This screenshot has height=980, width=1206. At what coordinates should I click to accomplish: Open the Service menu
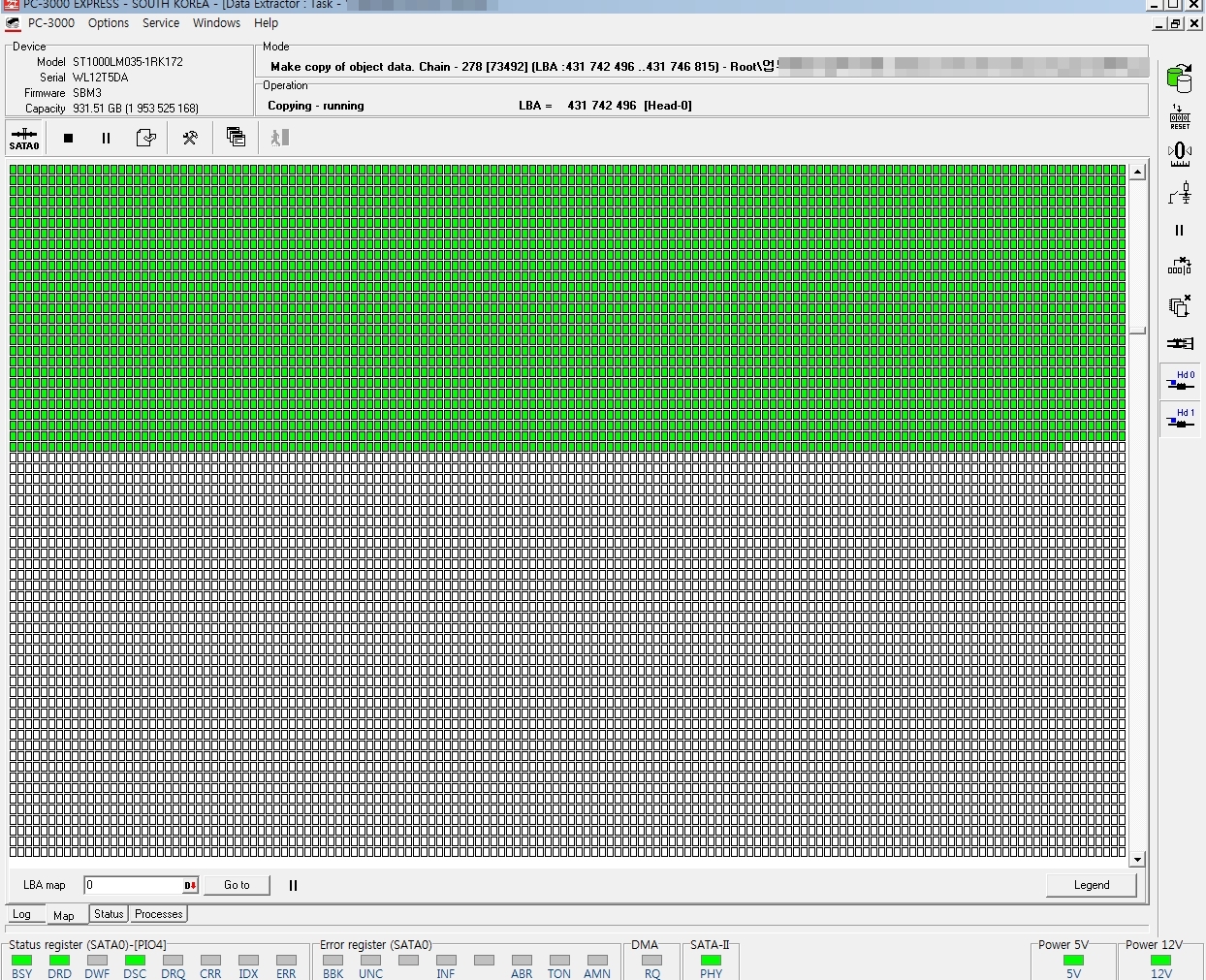pos(161,23)
